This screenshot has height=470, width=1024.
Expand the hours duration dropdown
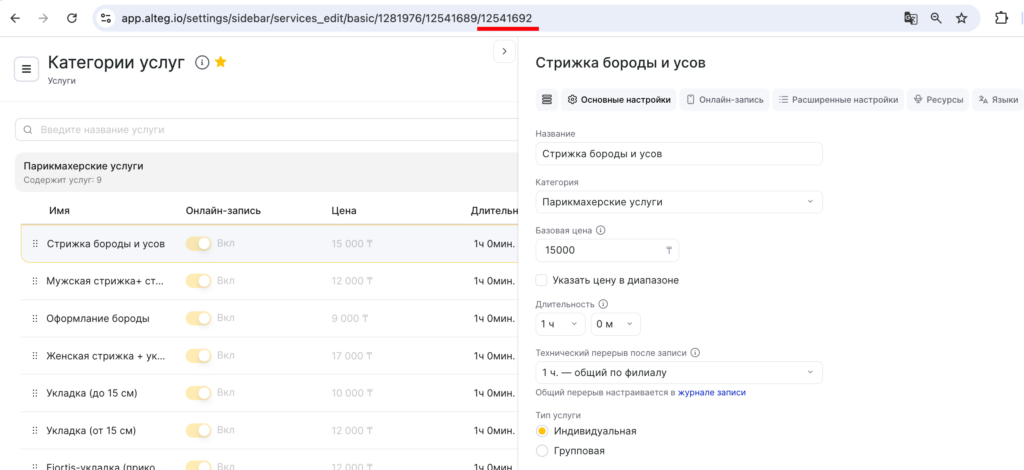click(x=561, y=324)
